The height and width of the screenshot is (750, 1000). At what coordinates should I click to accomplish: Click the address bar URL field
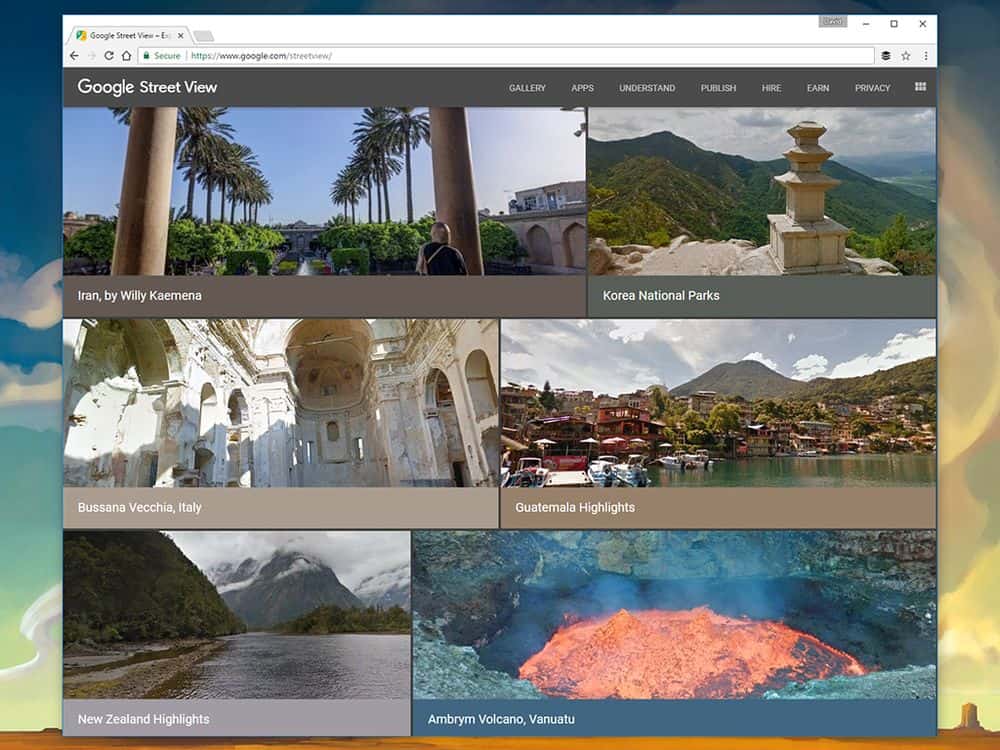click(500, 56)
